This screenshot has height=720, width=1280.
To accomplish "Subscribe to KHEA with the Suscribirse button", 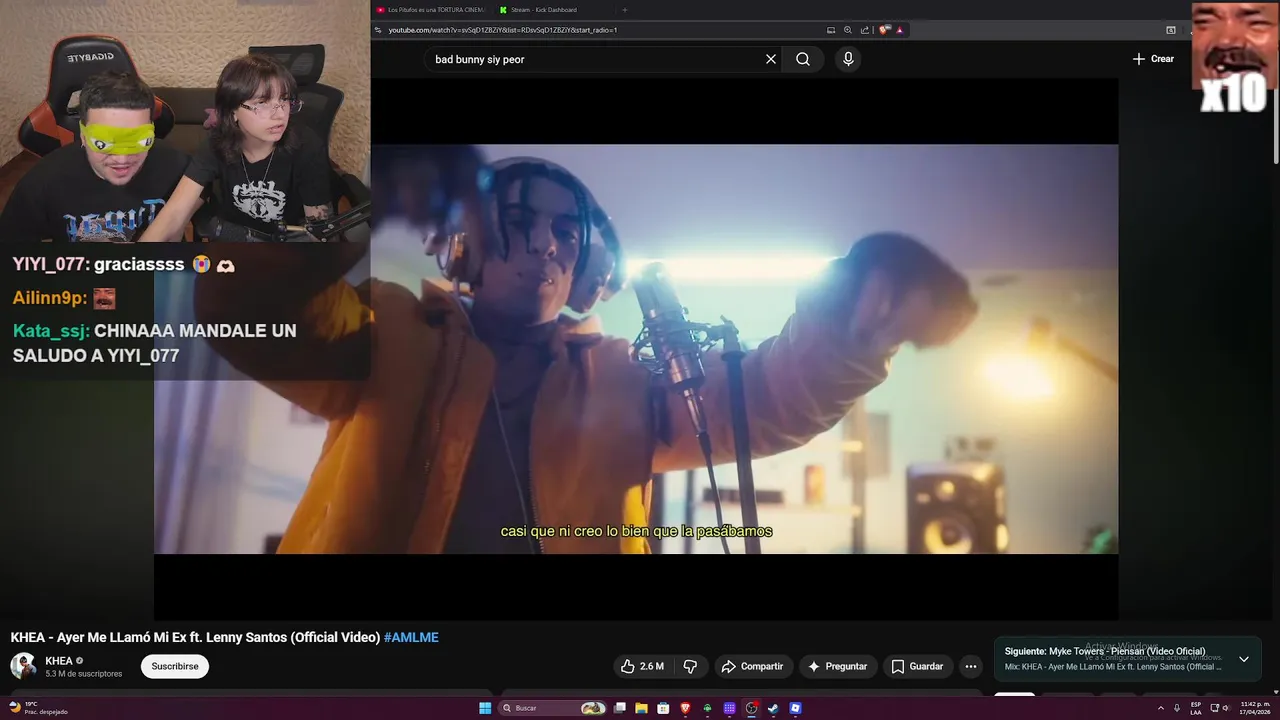I will pyautogui.click(x=175, y=666).
